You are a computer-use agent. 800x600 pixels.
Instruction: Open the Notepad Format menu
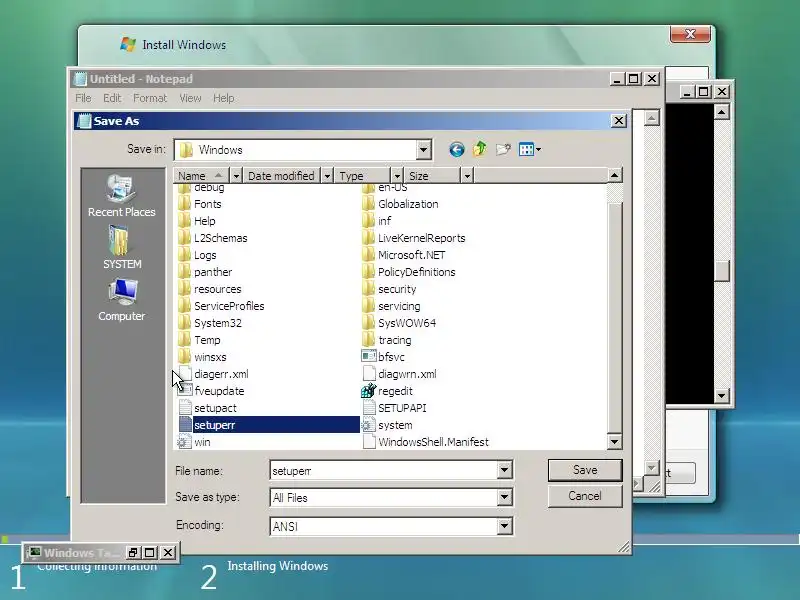point(150,98)
